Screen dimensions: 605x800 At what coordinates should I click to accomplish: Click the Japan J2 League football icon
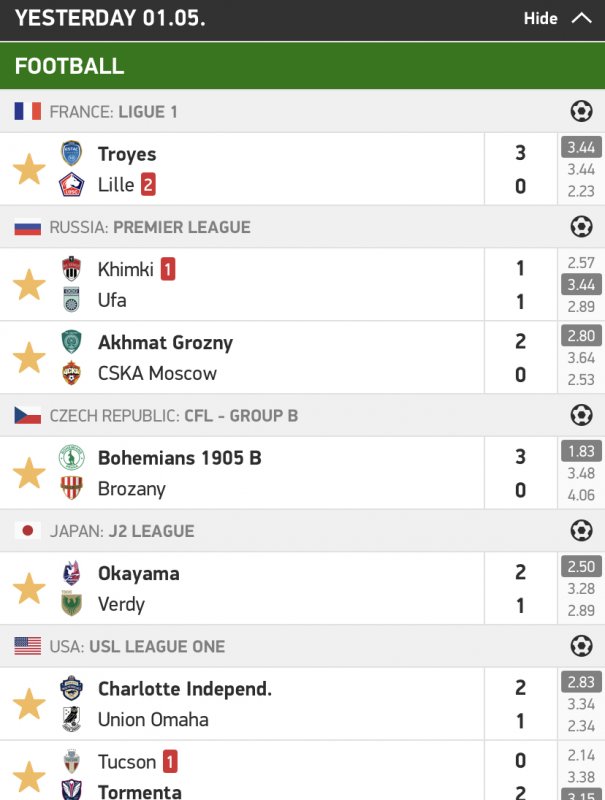click(x=581, y=530)
